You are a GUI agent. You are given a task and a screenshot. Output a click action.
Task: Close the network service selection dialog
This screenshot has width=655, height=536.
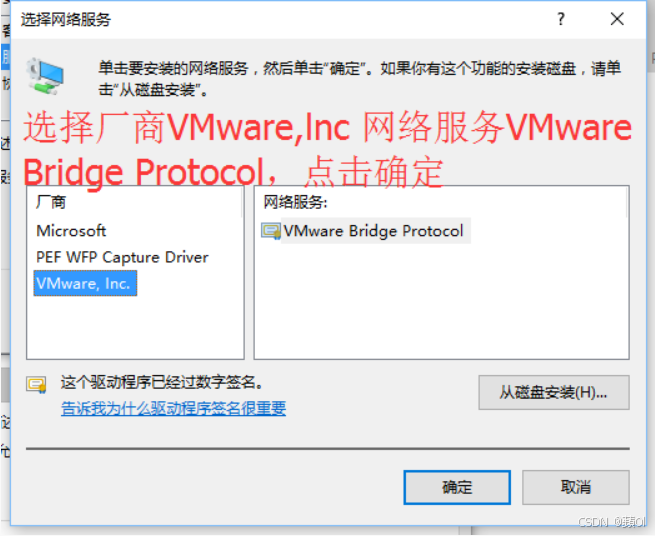click(x=617, y=19)
